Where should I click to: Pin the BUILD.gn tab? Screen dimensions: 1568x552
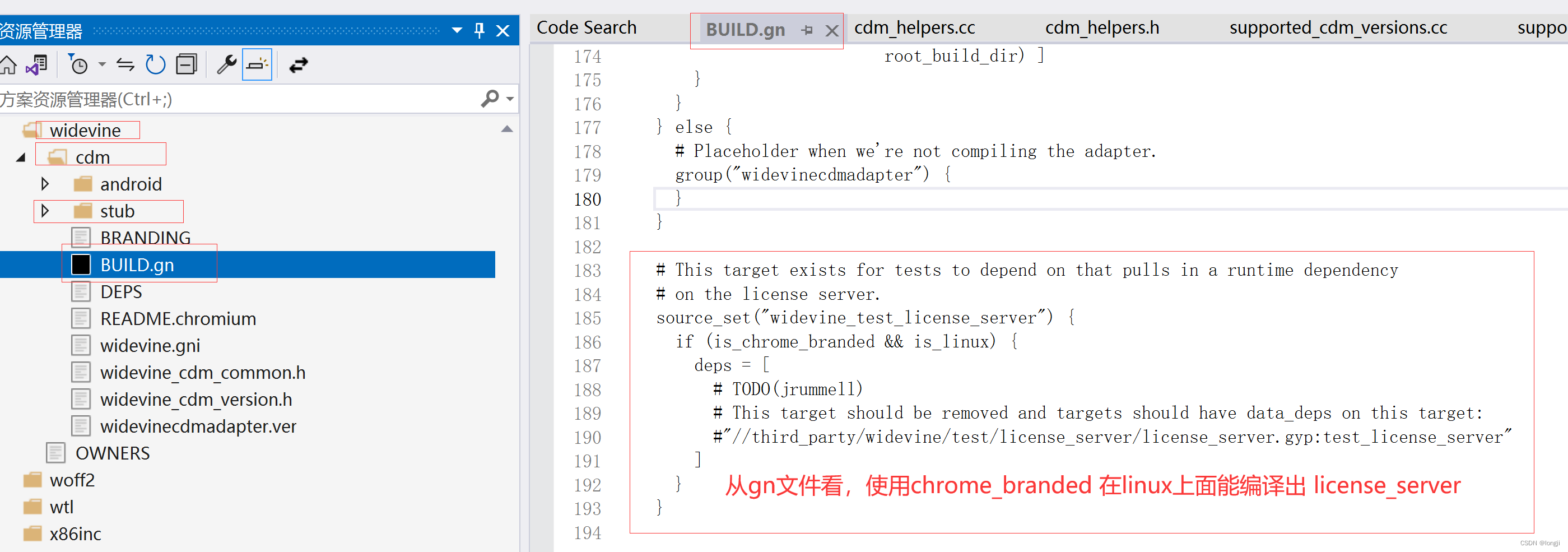pyautogui.click(x=807, y=30)
